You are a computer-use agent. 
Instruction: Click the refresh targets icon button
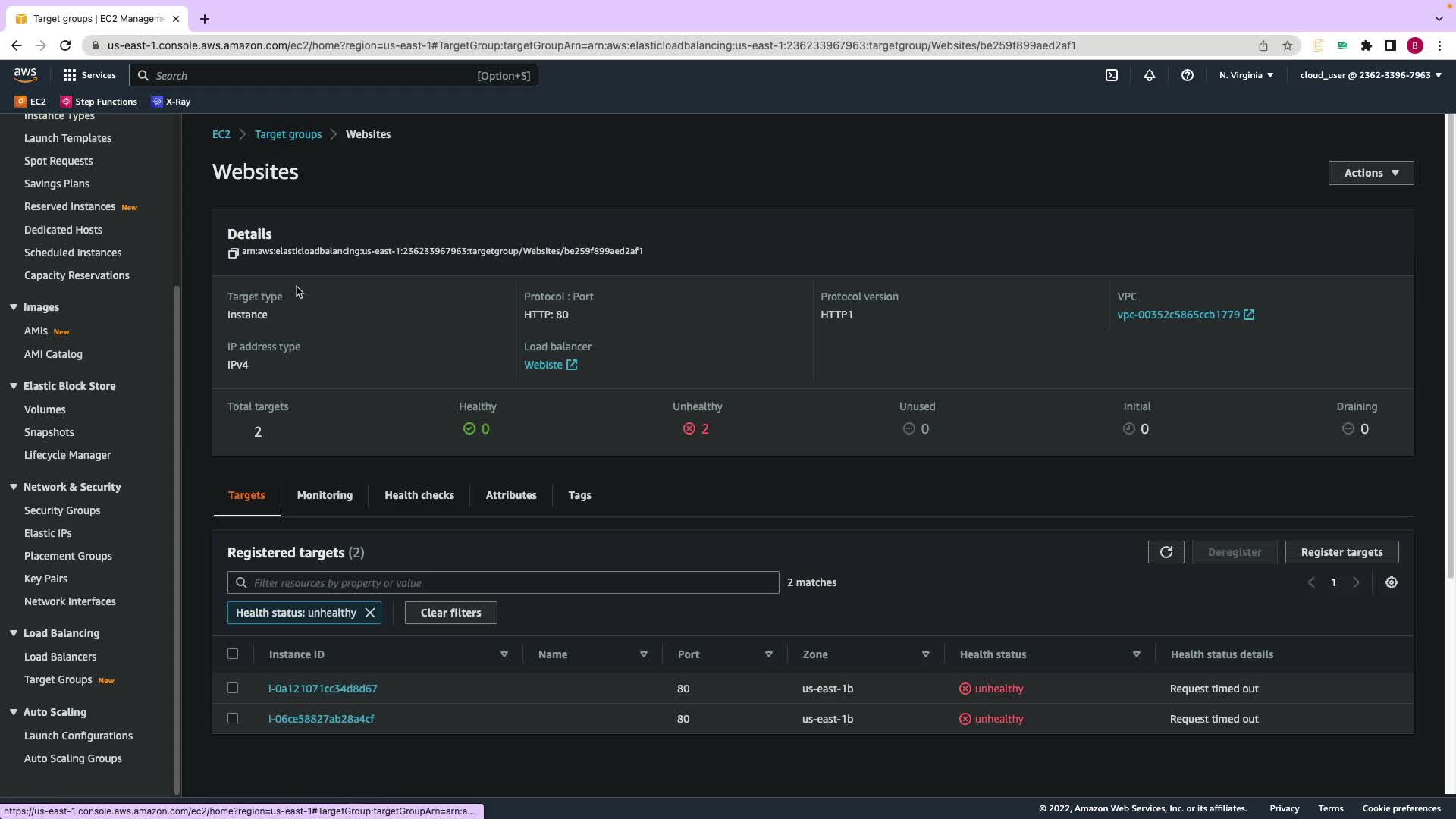tap(1166, 552)
